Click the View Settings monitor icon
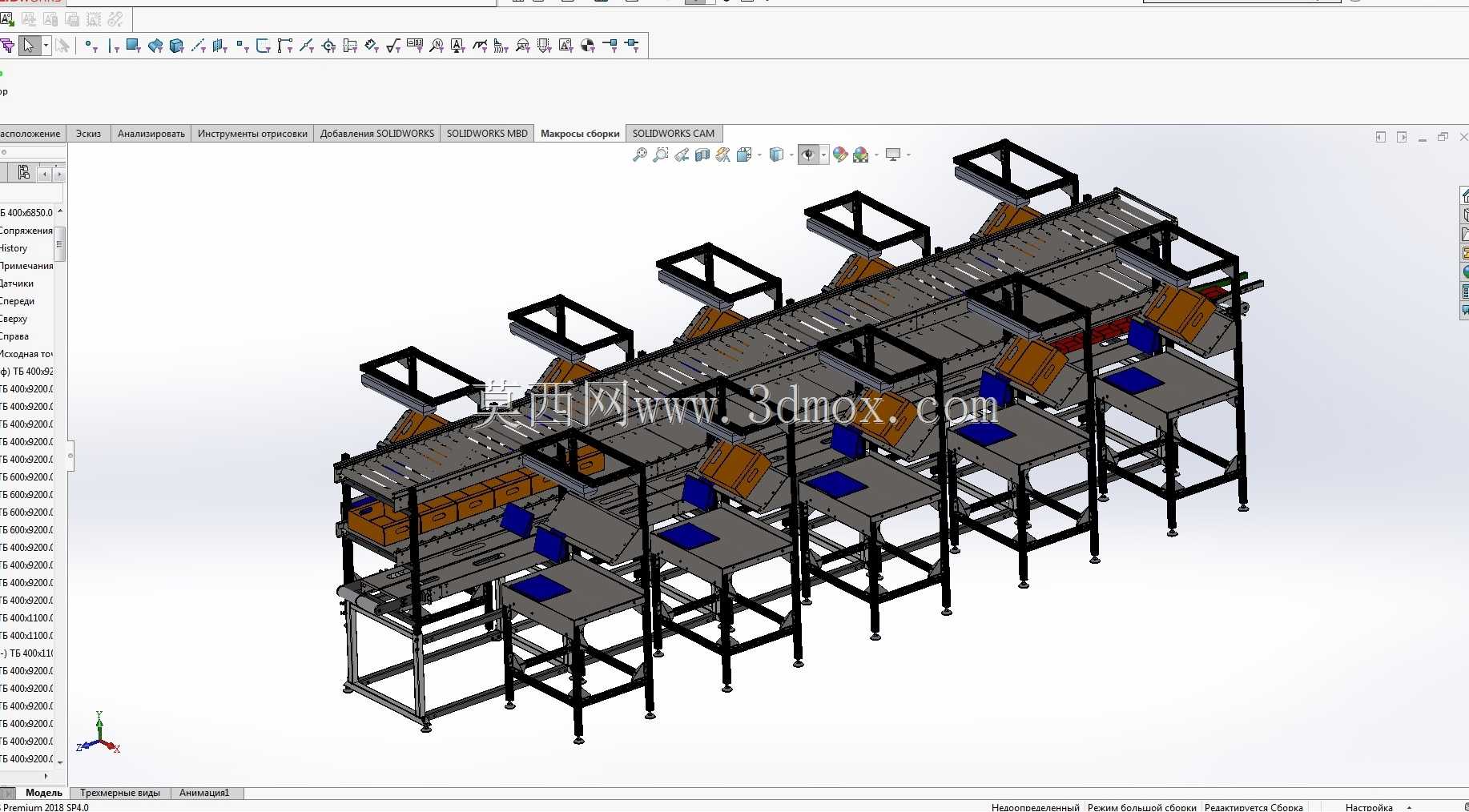Viewport: 1469px width, 812px height. click(x=893, y=155)
